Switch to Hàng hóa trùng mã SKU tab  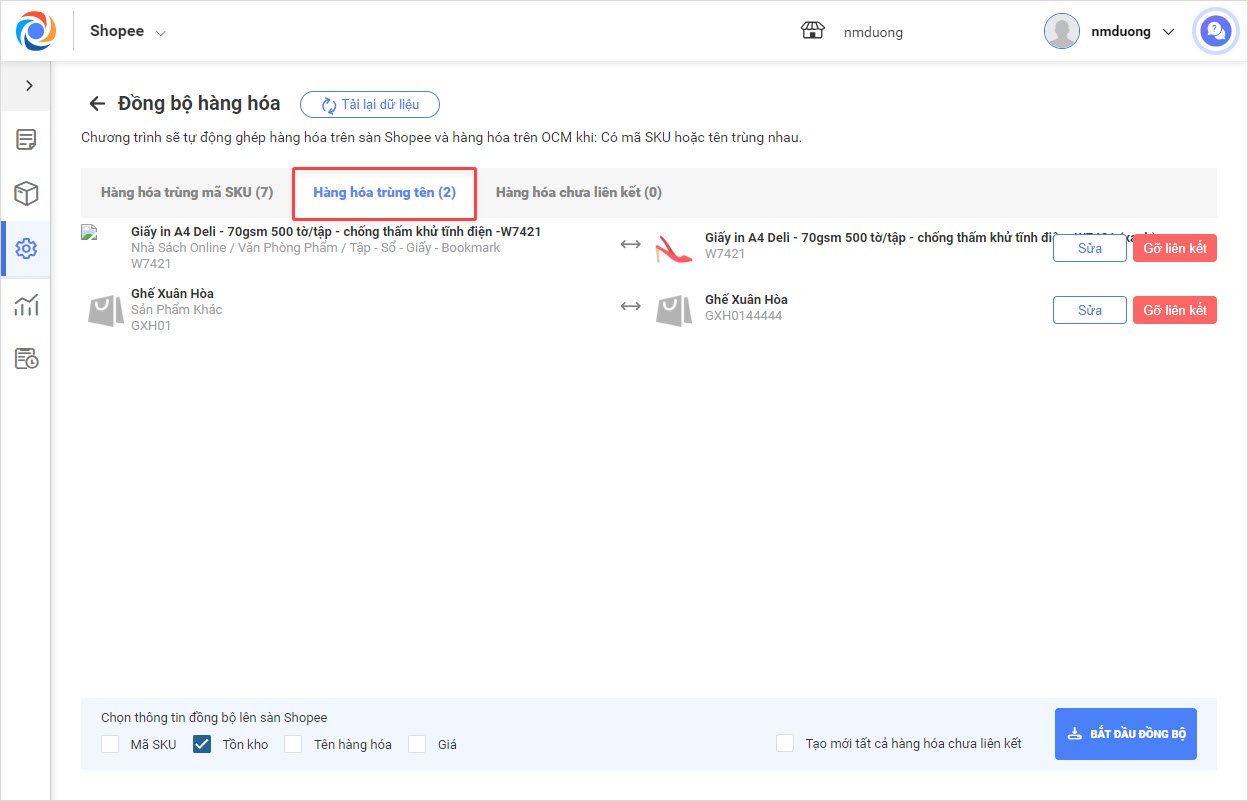[187, 192]
